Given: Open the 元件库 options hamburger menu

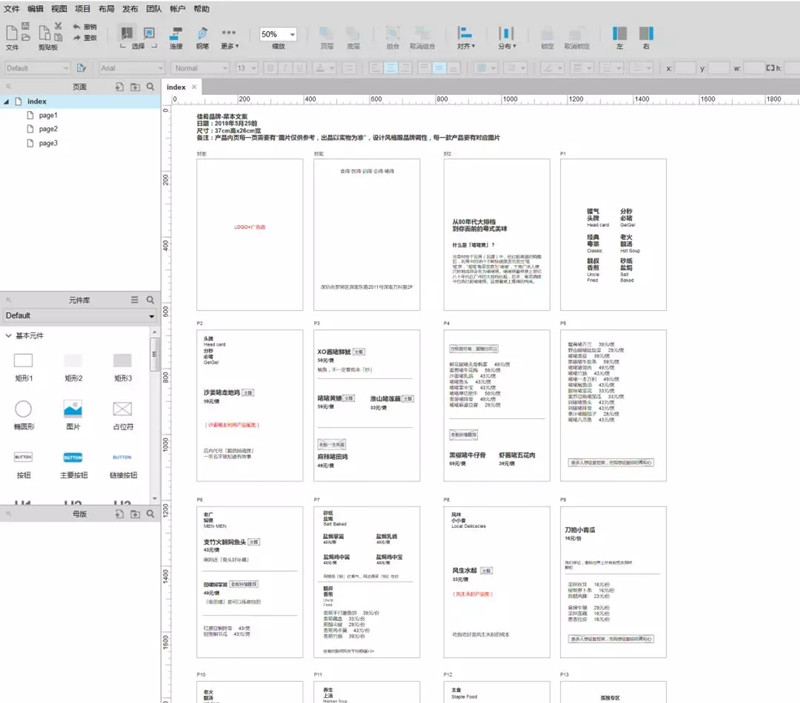Looking at the screenshot, I should pyautogui.click(x=135, y=299).
